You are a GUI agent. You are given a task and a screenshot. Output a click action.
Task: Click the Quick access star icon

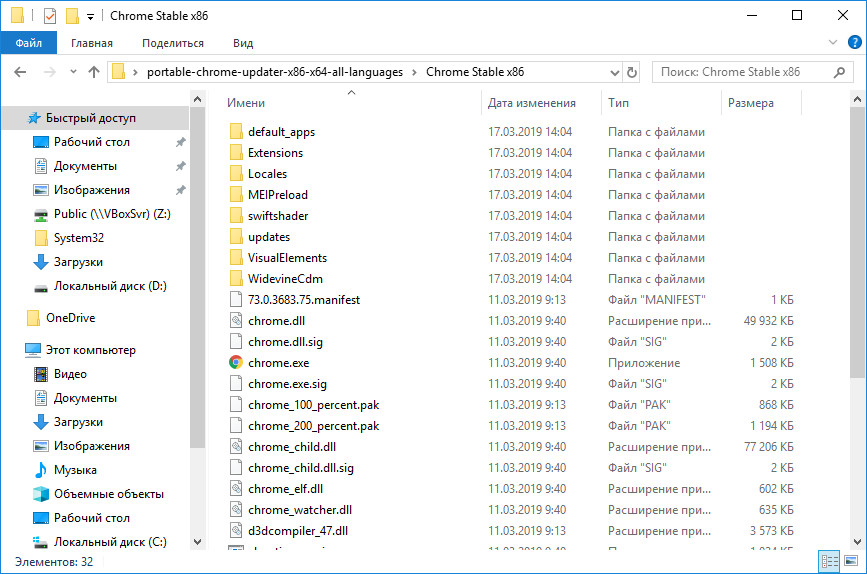pos(34,118)
